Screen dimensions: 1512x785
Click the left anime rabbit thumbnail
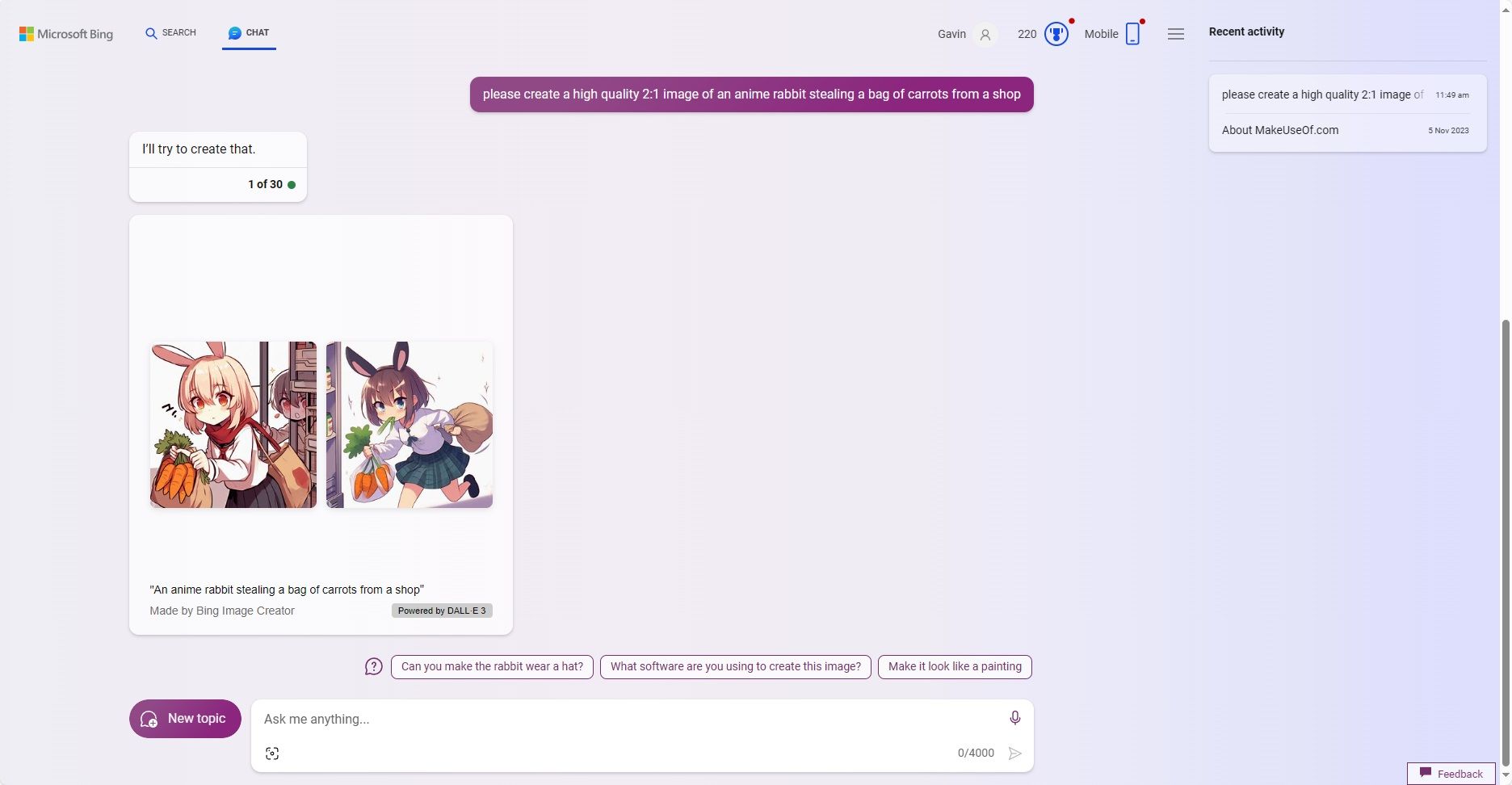tap(233, 425)
